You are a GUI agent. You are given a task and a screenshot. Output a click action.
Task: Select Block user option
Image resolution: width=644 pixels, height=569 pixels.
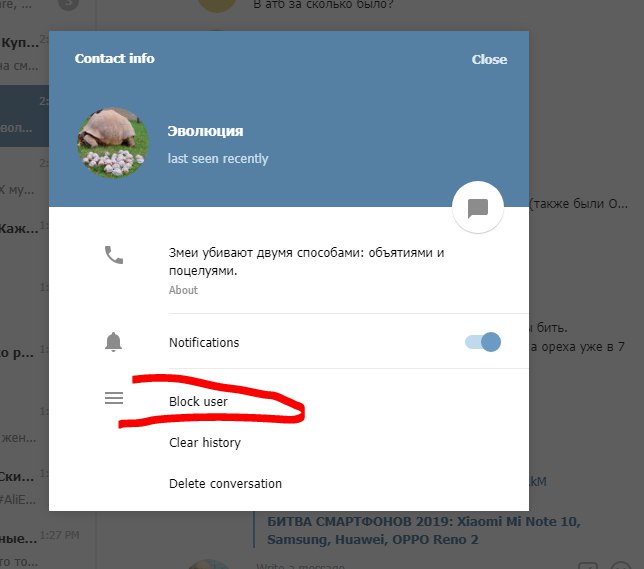[198, 401]
